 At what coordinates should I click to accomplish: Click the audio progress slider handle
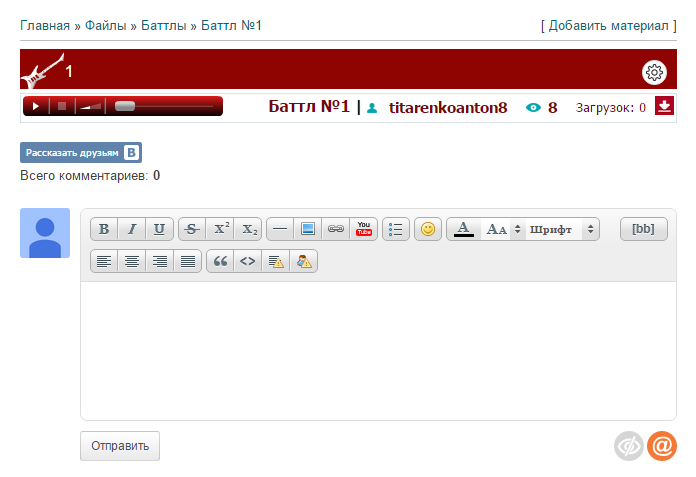coord(125,106)
